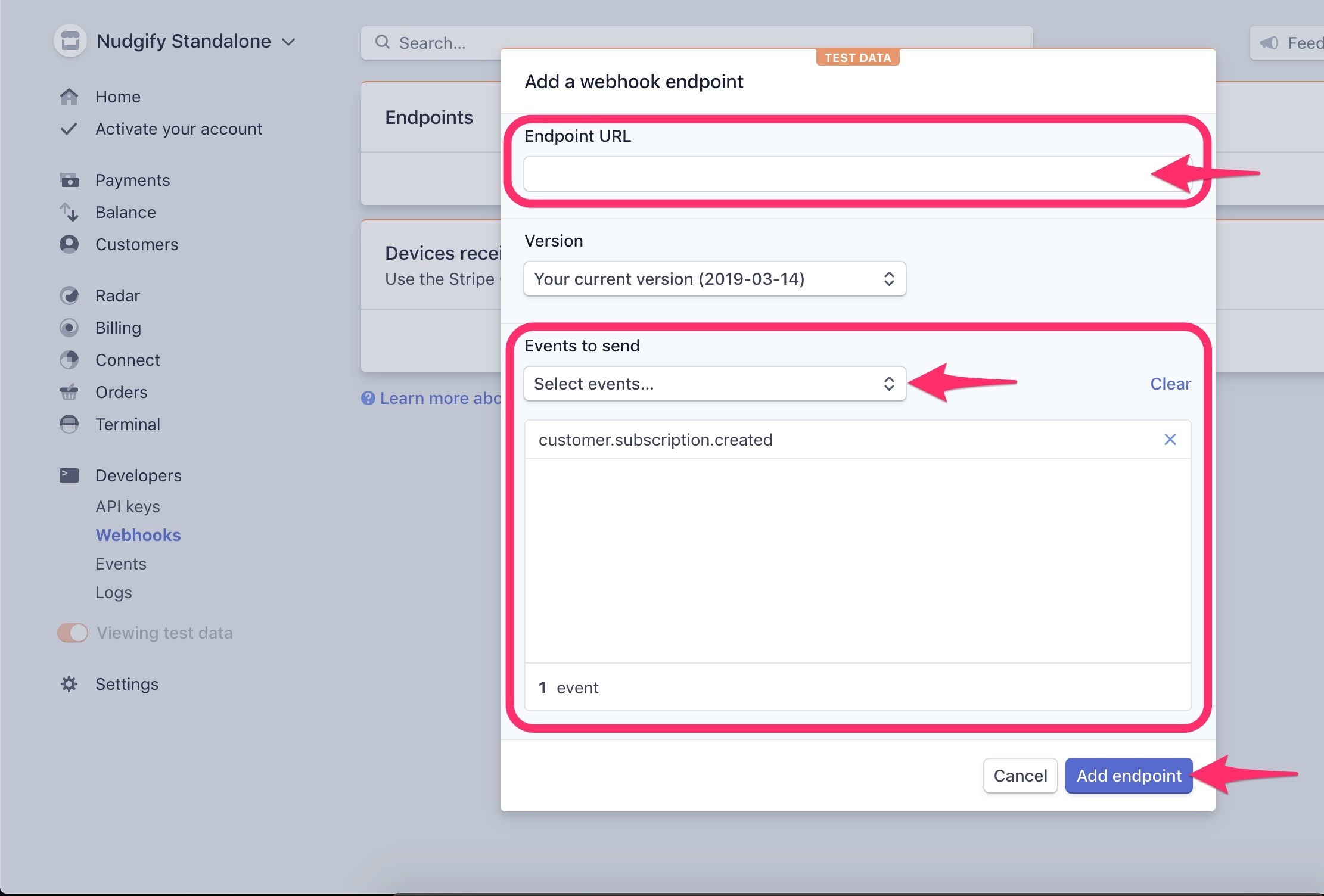
Task: Open Customers section
Action: [137, 244]
